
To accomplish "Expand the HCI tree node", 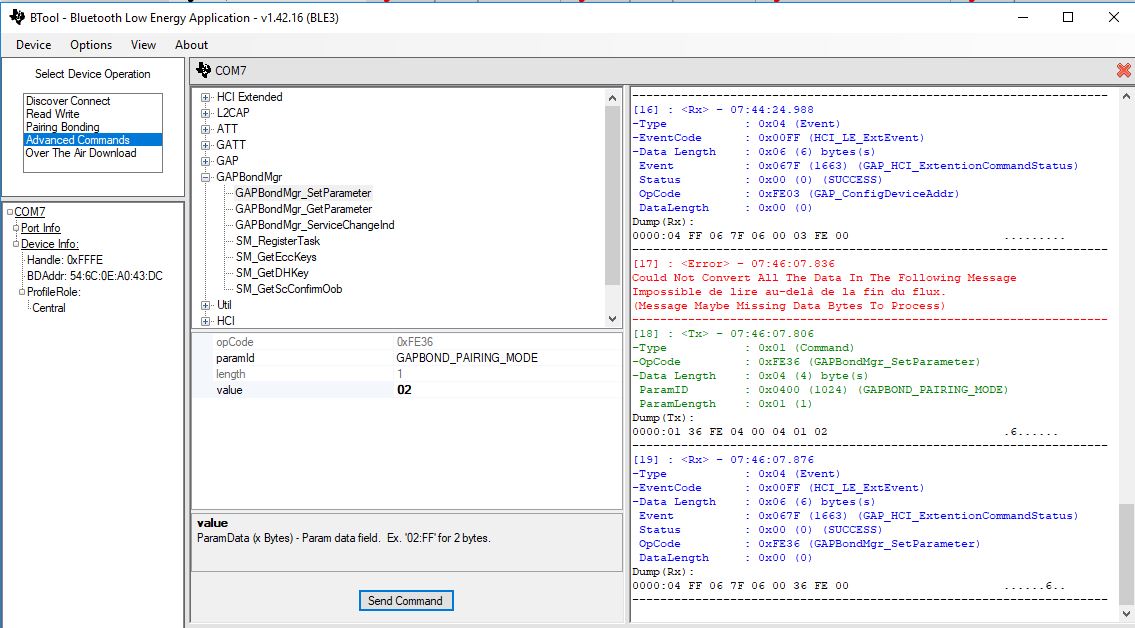I will point(206,321).
